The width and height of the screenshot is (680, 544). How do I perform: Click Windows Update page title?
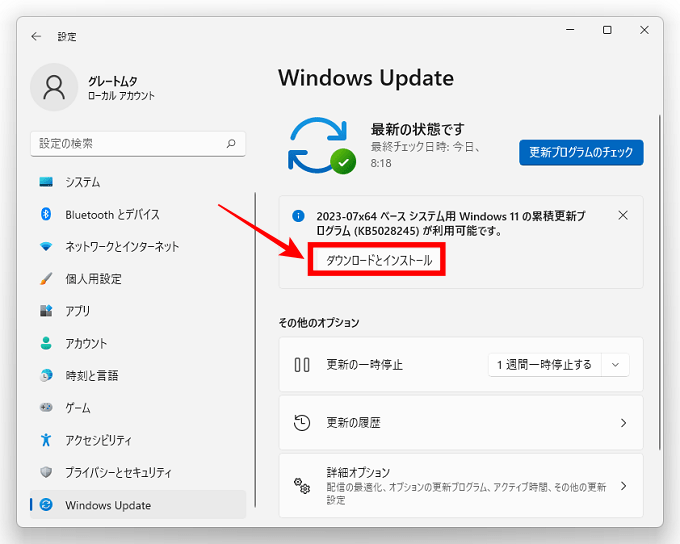pos(366,78)
